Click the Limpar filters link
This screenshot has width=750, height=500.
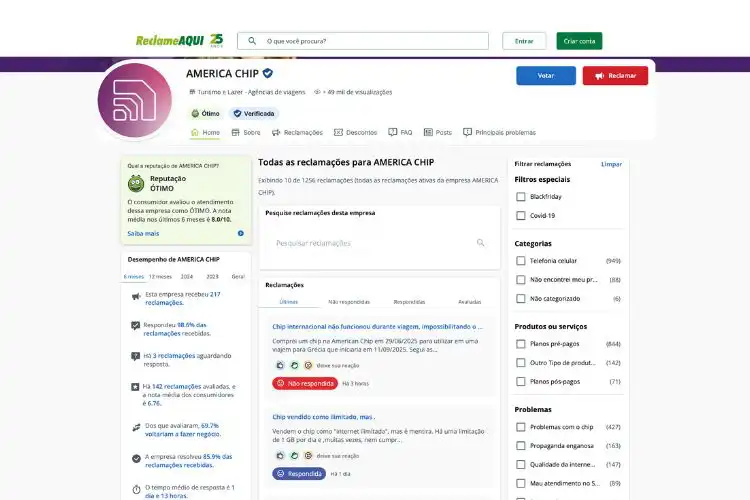click(x=611, y=164)
